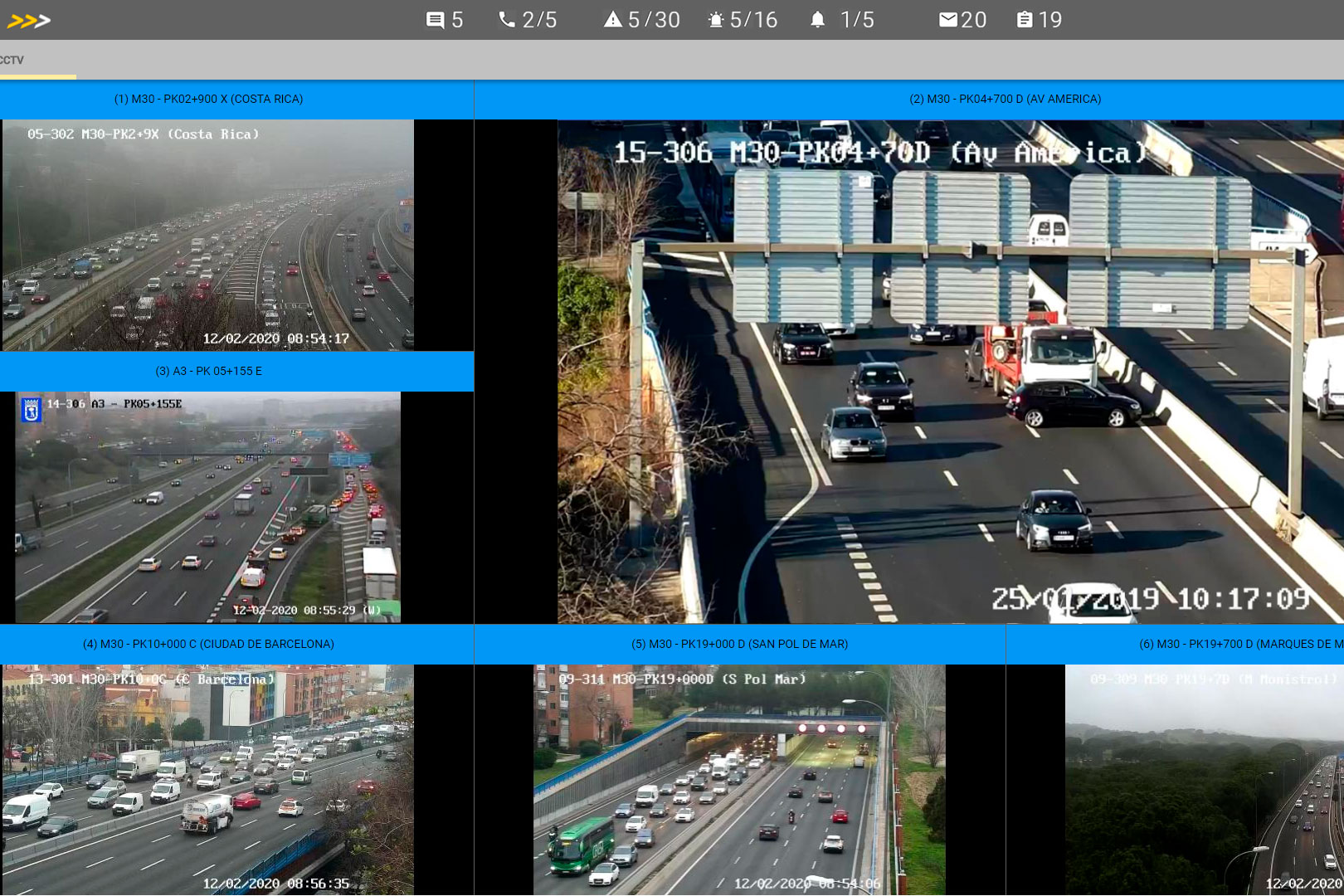Open the foggy Marques de M camera feed
Image resolution: width=1344 pixels, height=896 pixels.
(x=1203, y=780)
